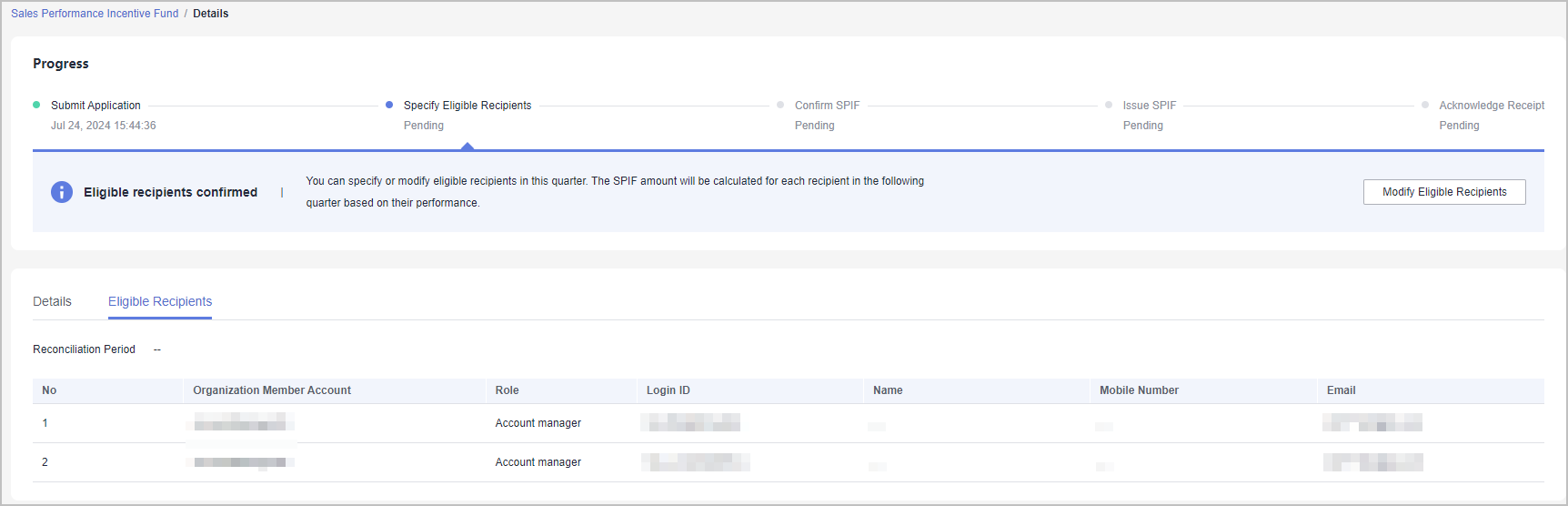This screenshot has width=1568, height=506.
Task: Click the Login ID column header
Action: tap(668, 390)
